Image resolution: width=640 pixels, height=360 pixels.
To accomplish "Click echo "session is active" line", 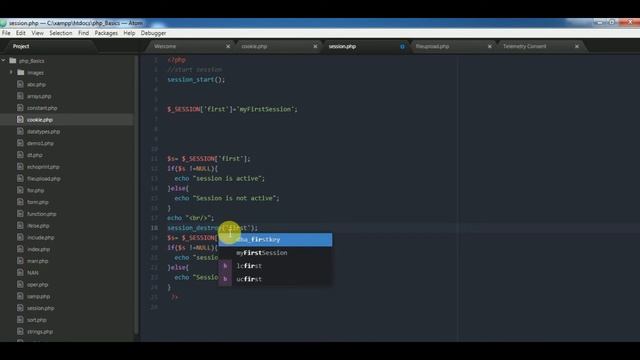I will click(220, 178).
